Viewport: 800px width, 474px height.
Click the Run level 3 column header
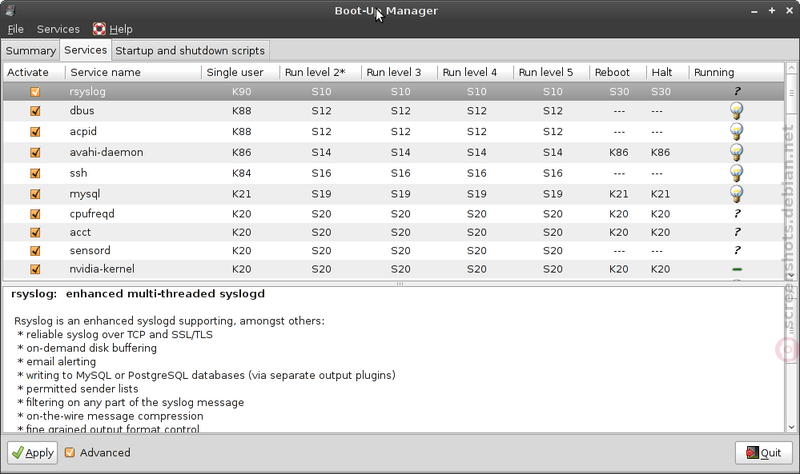(x=399, y=72)
